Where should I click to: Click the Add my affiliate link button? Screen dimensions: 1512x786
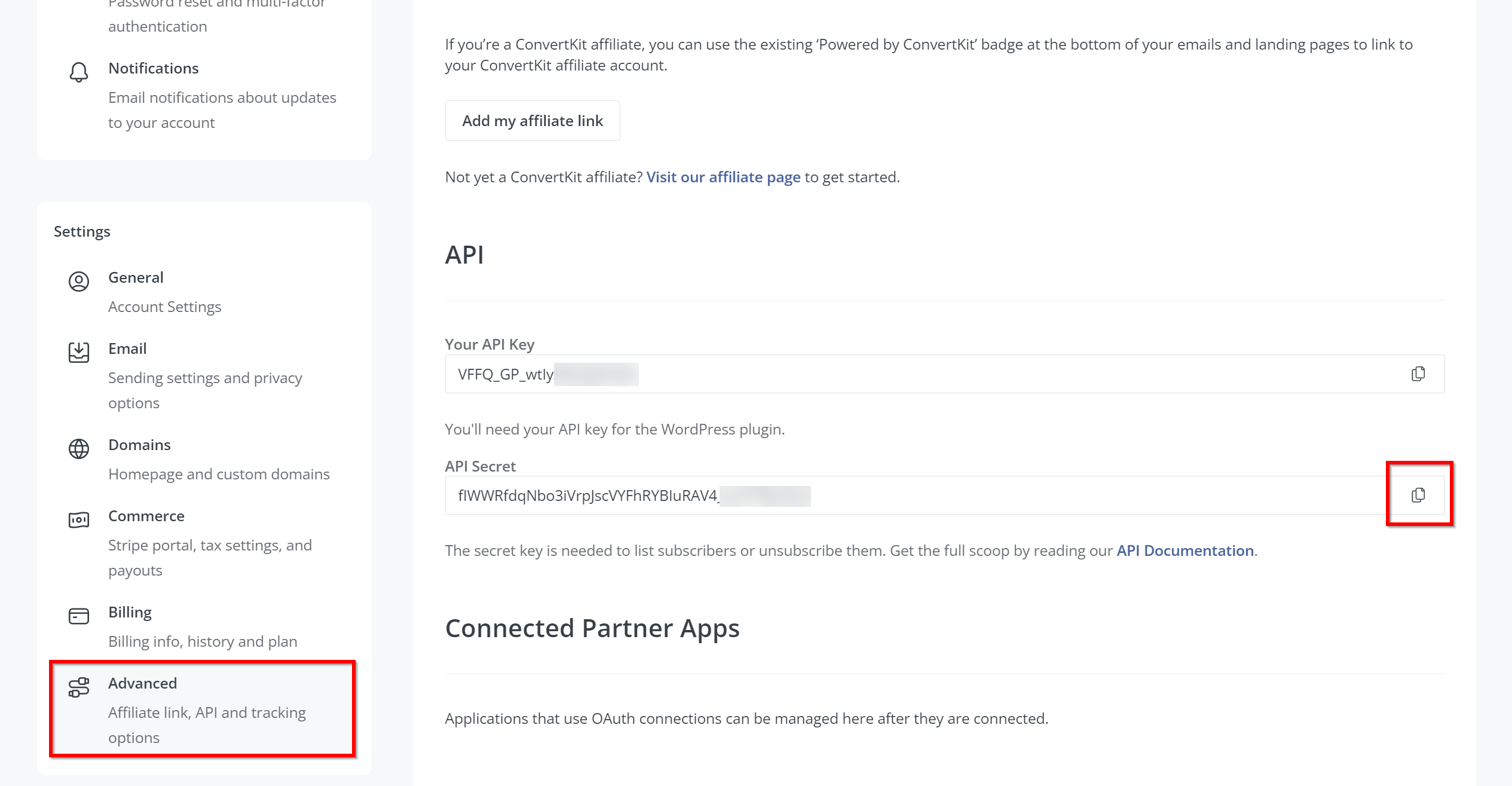(x=532, y=120)
